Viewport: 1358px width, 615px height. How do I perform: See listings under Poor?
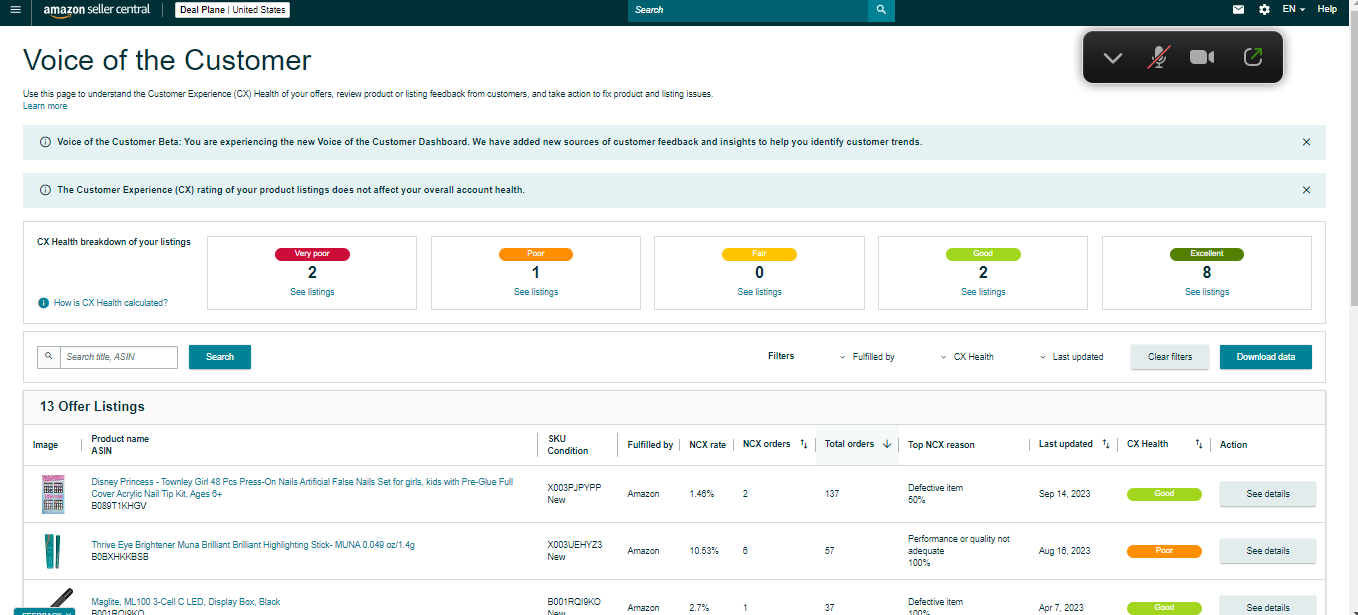click(536, 292)
